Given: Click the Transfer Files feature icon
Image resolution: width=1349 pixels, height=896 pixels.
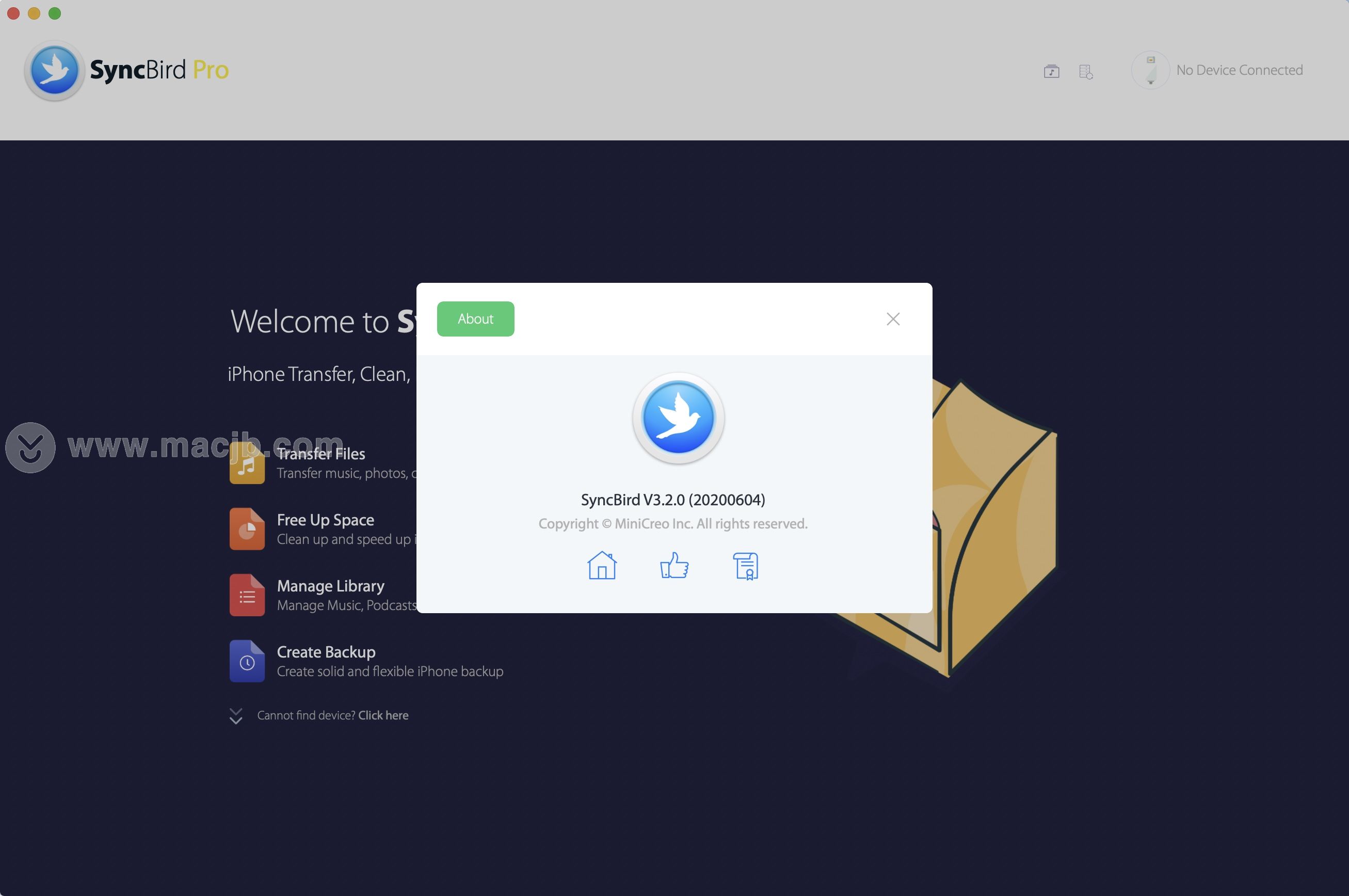Looking at the screenshot, I should (x=247, y=462).
